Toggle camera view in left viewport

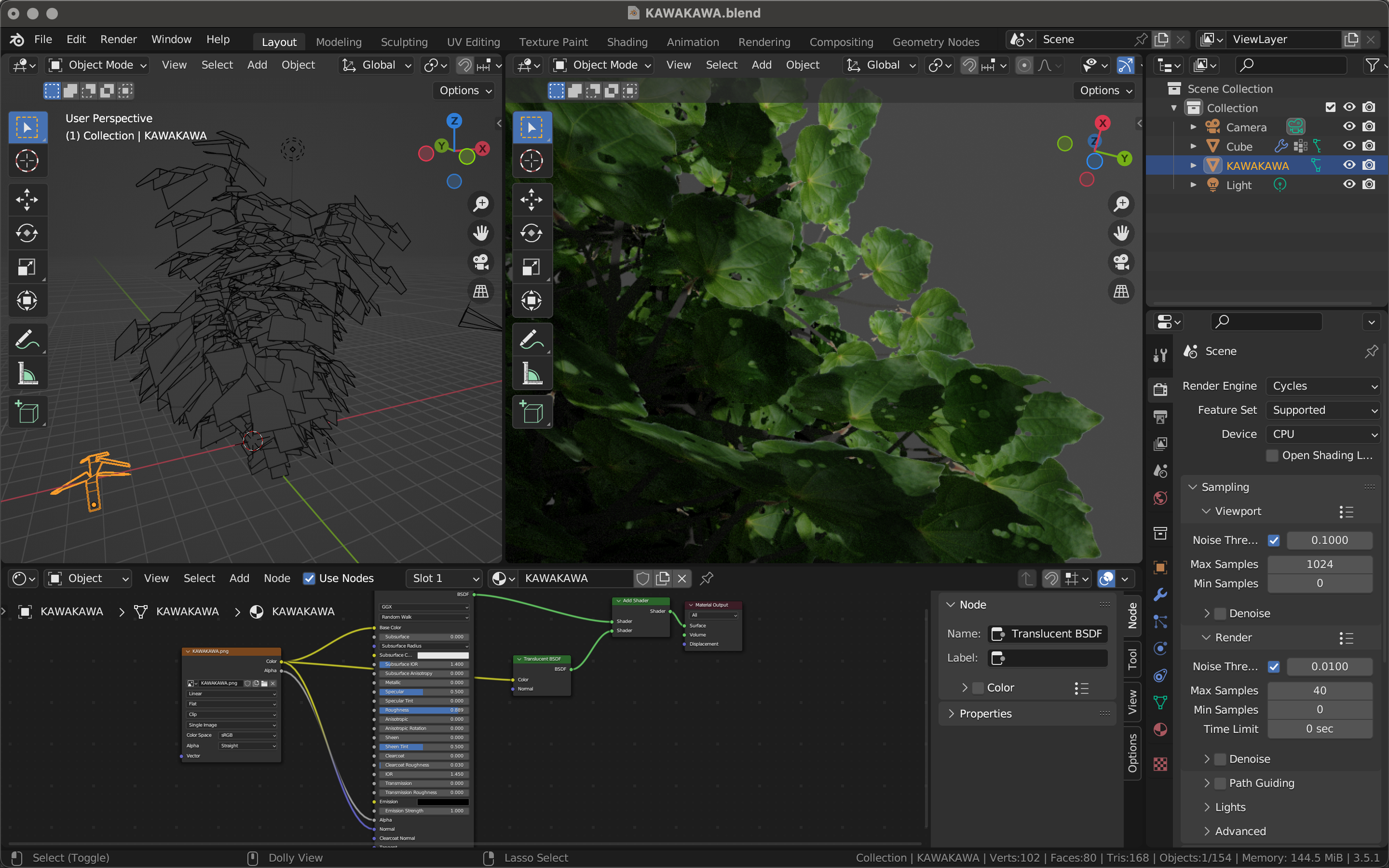click(x=481, y=262)
